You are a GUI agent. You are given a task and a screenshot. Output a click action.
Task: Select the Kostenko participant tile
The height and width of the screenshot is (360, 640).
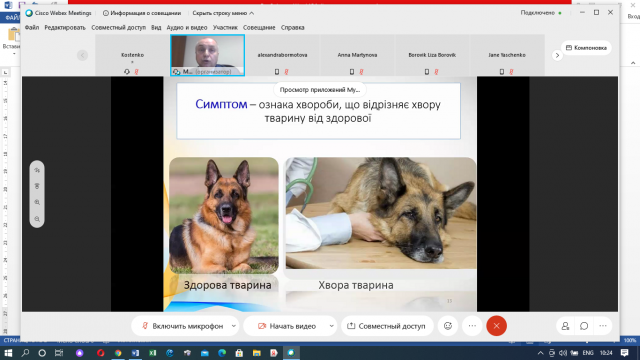pos(132,55)
